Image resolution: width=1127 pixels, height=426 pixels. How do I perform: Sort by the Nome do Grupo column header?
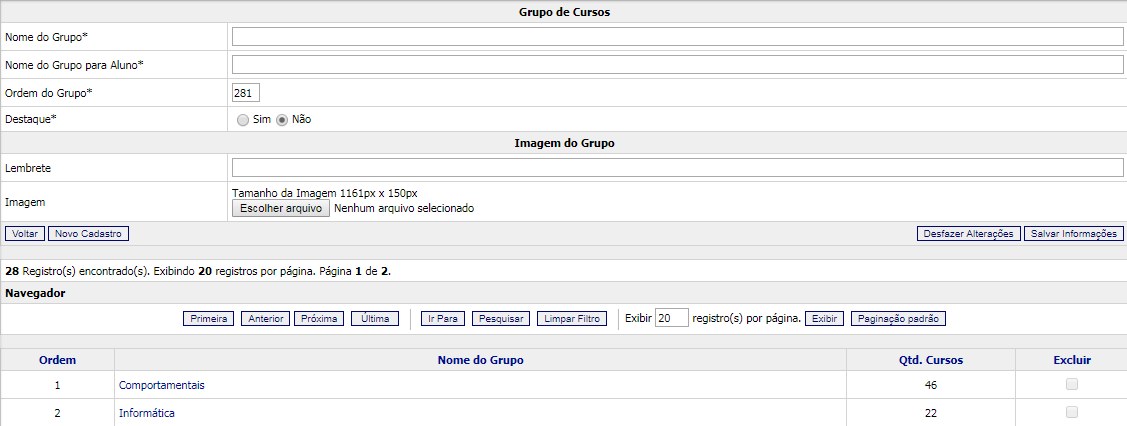coord(480,360)
